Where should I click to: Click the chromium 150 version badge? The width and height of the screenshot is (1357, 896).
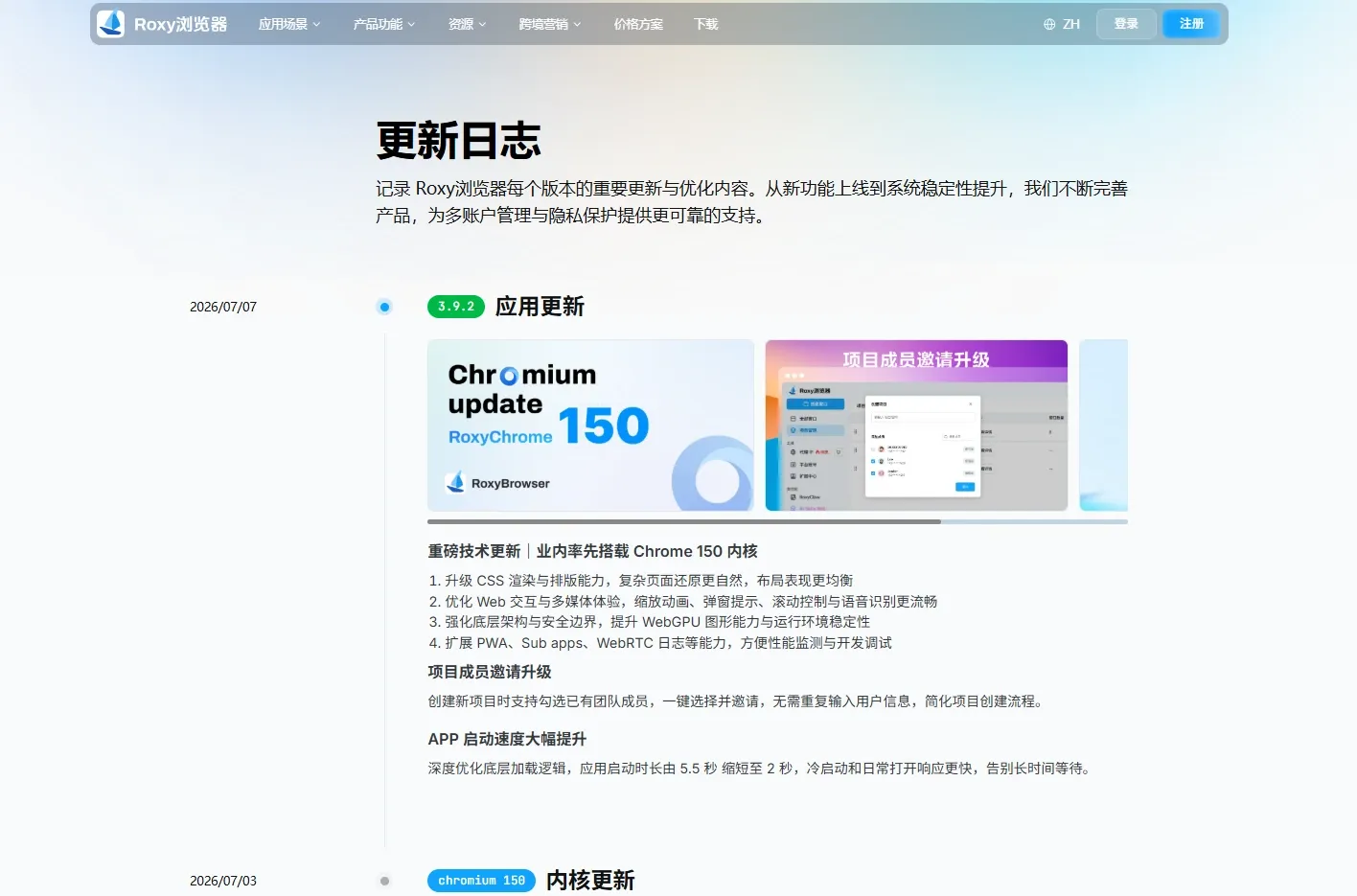[481, 881]
